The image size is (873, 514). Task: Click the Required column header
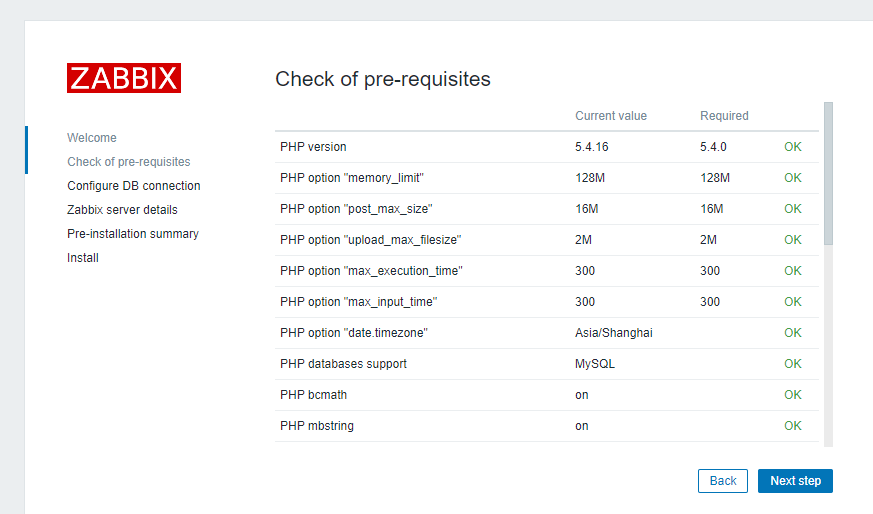click(724, 116)
